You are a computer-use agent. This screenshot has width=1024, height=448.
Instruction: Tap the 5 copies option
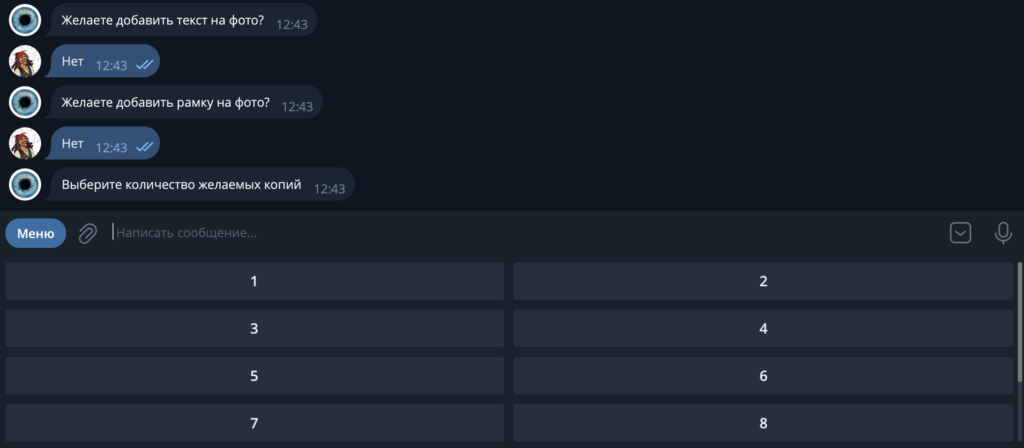pyautogui.click(x=254, y=376)
